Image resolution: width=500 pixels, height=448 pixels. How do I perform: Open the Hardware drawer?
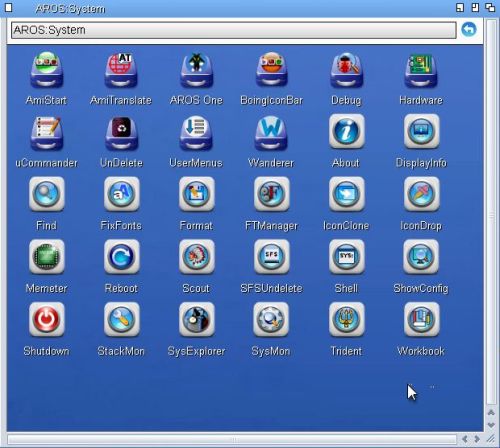(421, 70)
